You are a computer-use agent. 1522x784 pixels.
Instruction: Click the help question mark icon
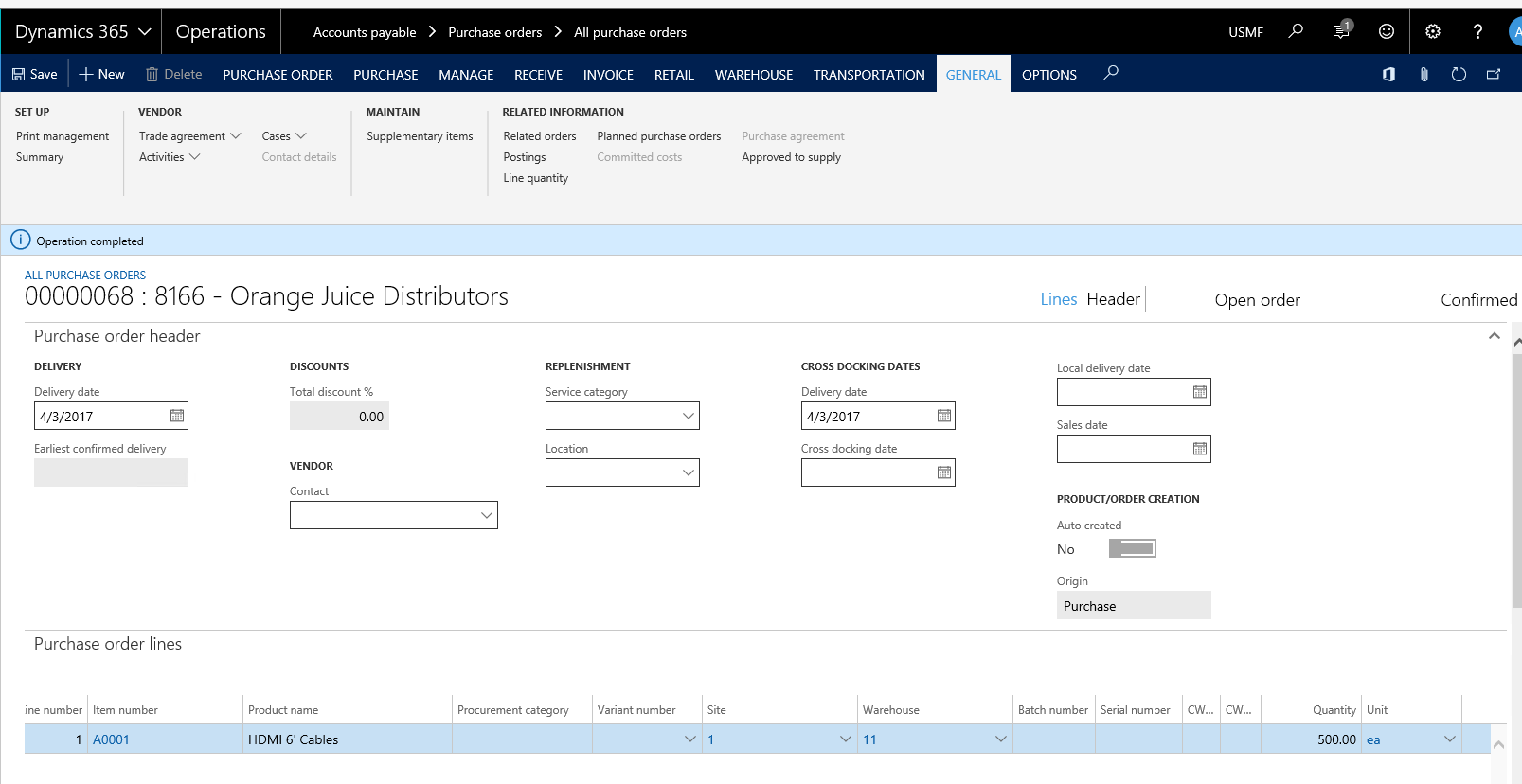point(1477,31)
